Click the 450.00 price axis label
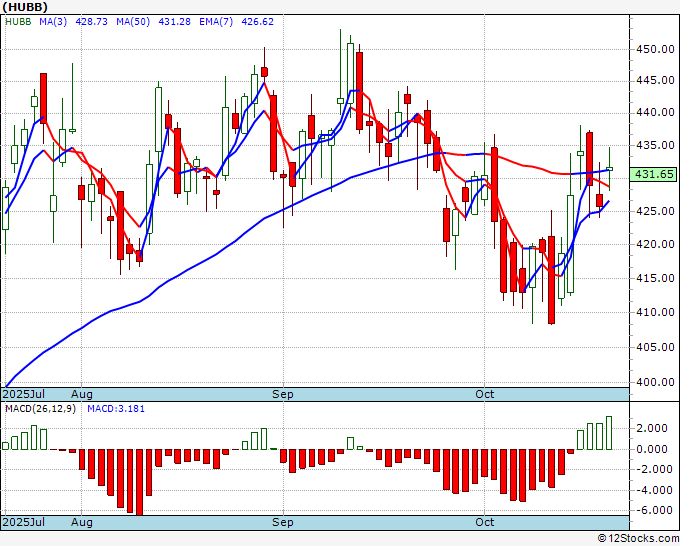 [655, 49]
